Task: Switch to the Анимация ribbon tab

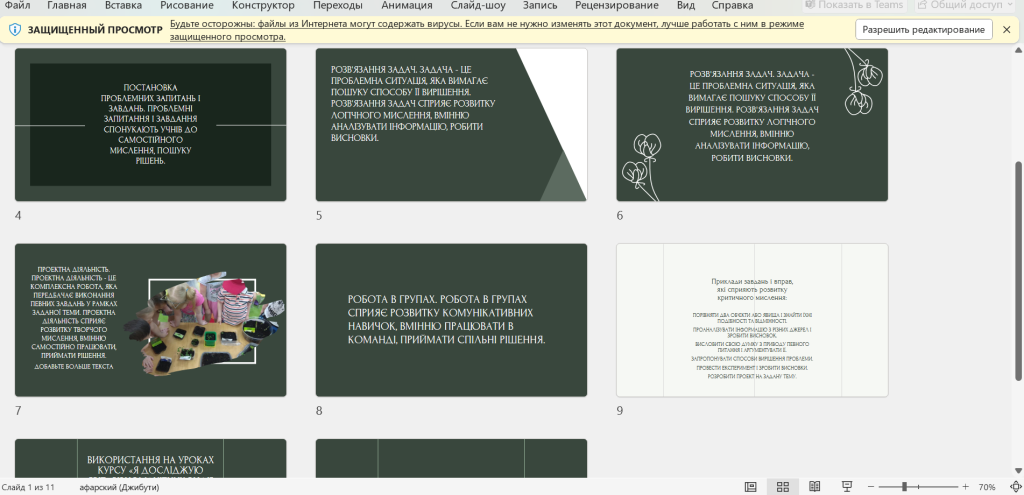Action: (x=408, y=5)
